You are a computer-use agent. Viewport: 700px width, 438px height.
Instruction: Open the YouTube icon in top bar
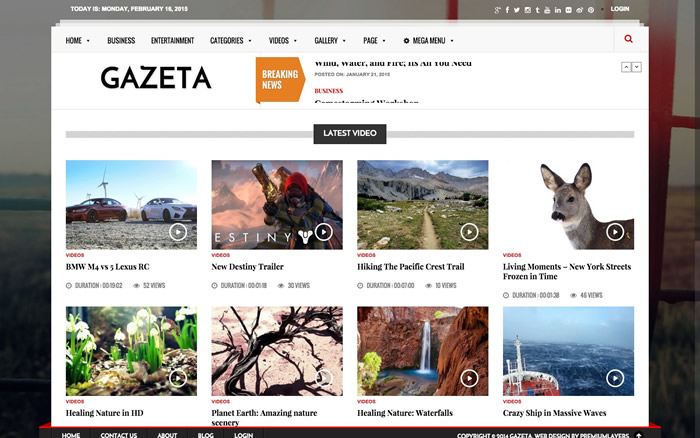tap(547, 10)
